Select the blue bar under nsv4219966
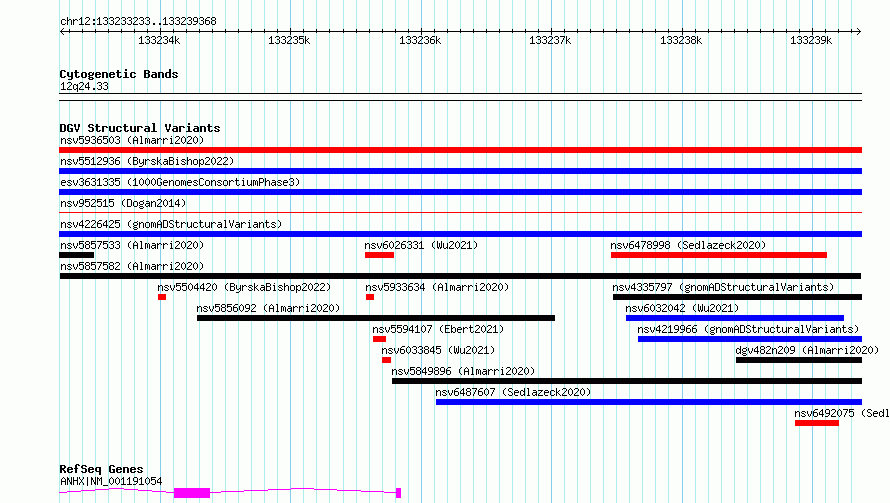890x503 pixels. coord(750,339)
